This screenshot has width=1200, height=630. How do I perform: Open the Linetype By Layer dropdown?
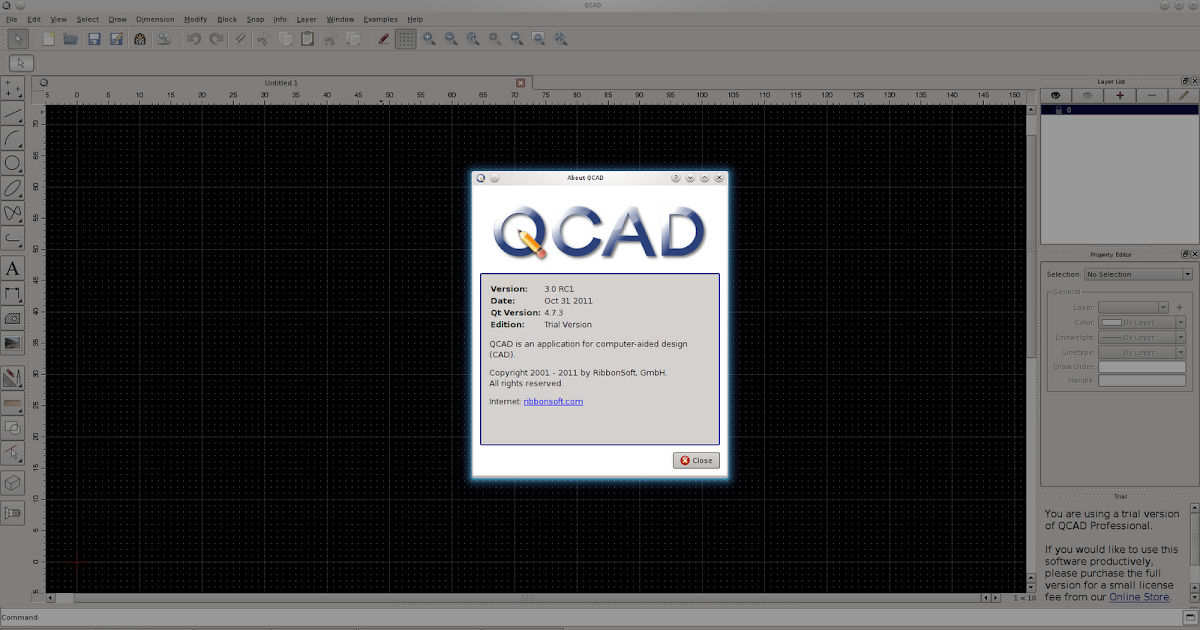click(x=1142, y=352)
